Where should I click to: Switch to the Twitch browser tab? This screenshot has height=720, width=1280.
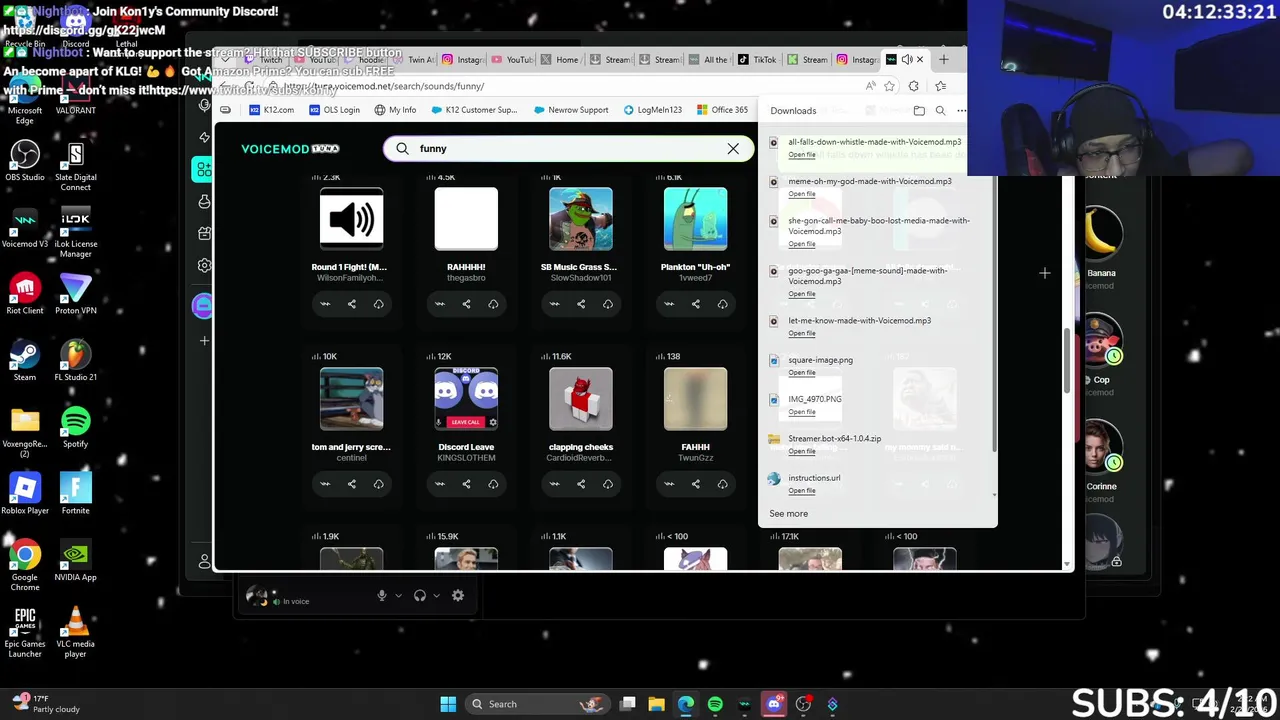(264, 60)
